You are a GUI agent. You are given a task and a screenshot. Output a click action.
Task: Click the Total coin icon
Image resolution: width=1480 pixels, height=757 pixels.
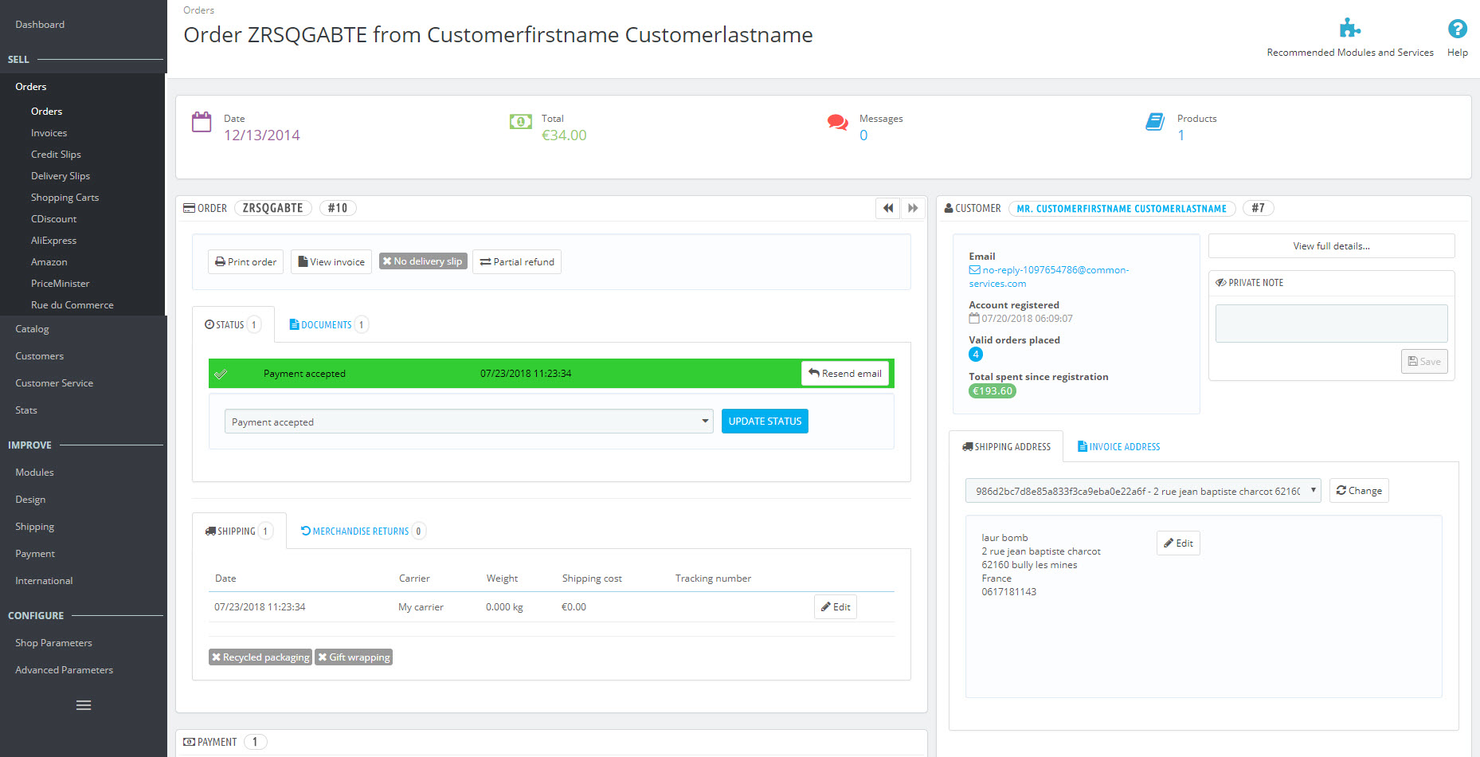pos(520,121)
